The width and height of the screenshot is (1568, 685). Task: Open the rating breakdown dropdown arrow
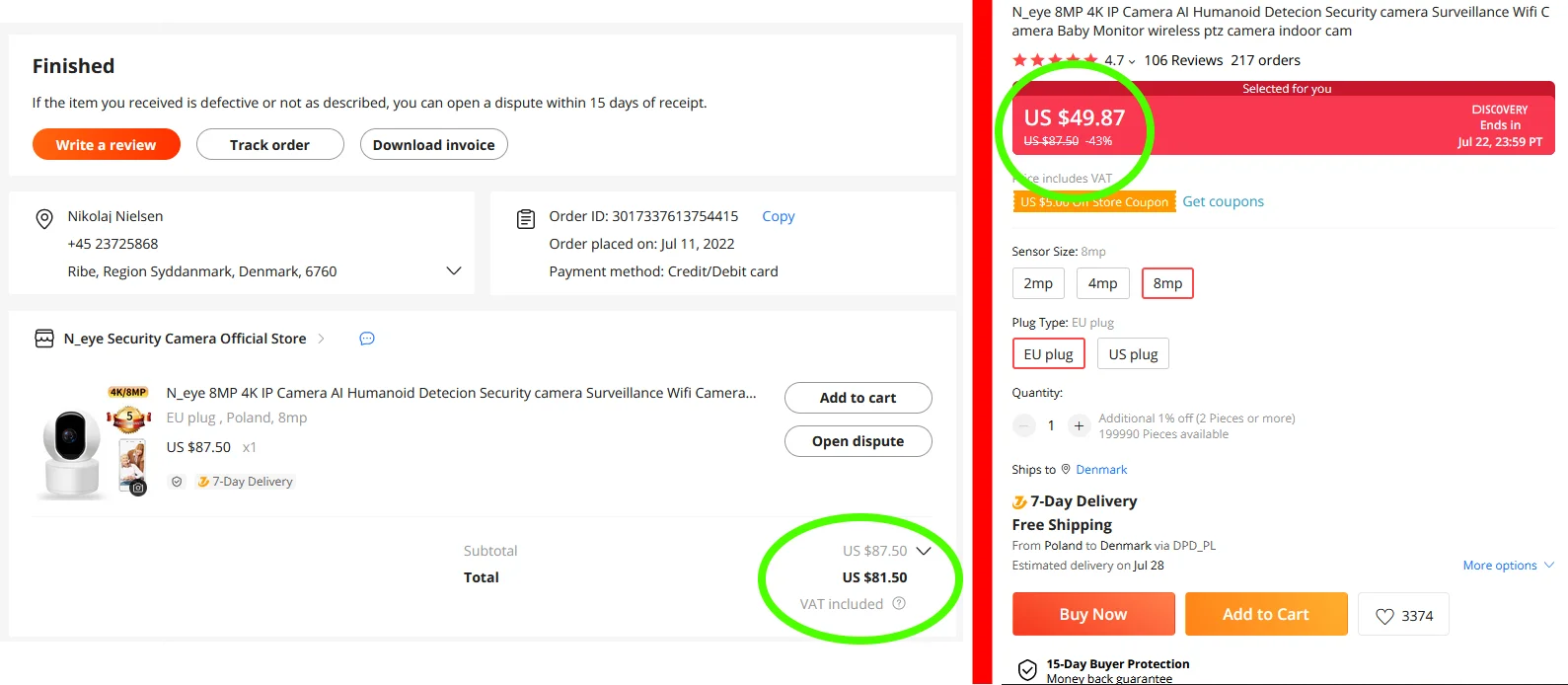point(1132,61)
